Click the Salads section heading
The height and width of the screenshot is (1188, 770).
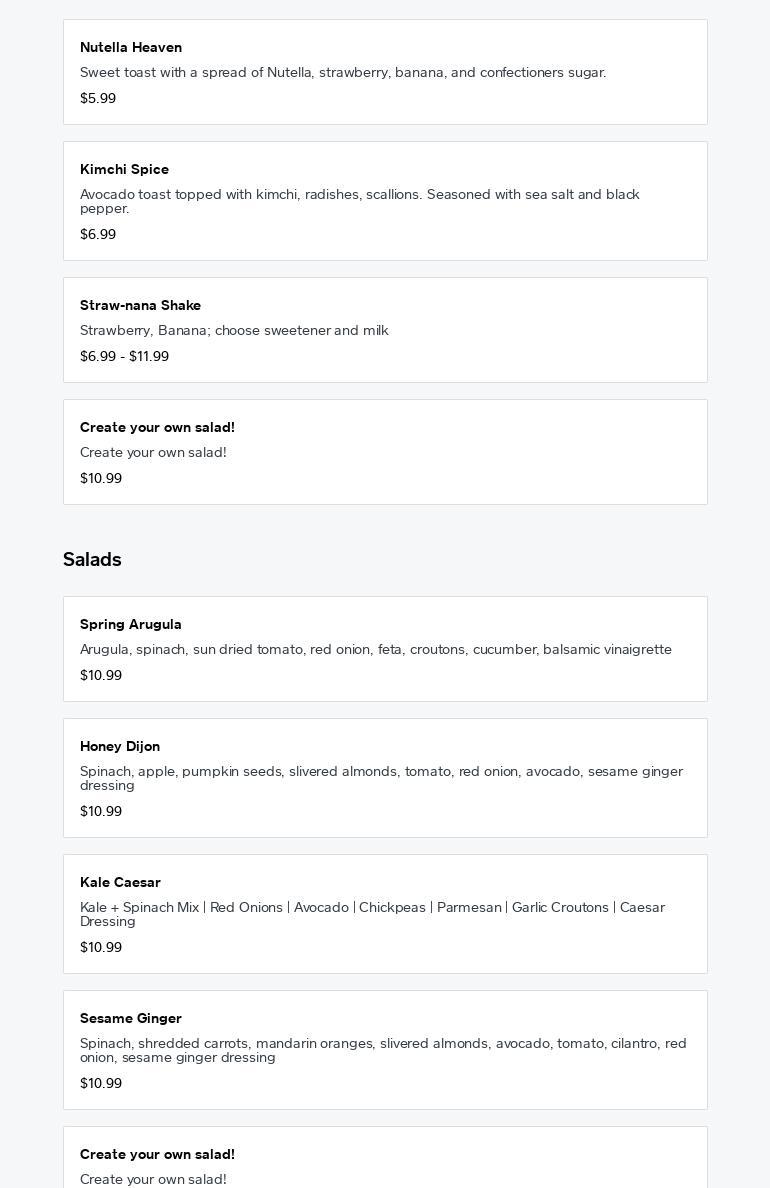[92, 559]
